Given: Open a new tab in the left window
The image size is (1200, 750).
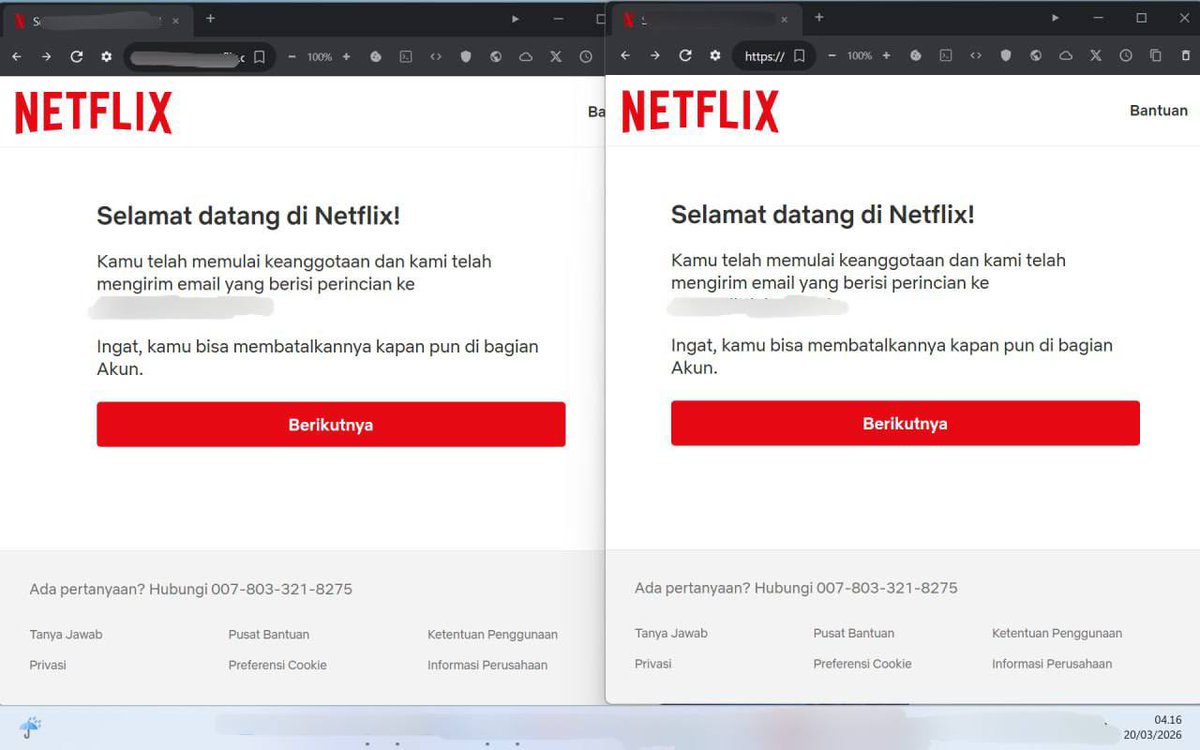Looking at the screenshot, I should 210,18.
